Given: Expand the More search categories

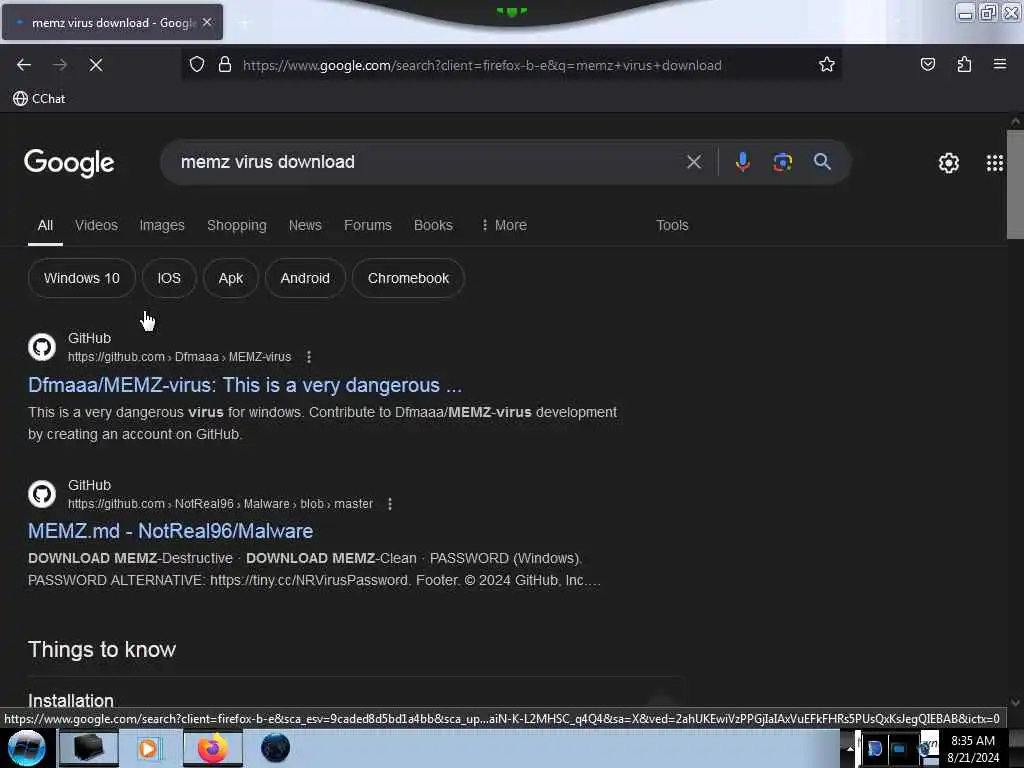Looking at the screenshot, I should 504,225.
